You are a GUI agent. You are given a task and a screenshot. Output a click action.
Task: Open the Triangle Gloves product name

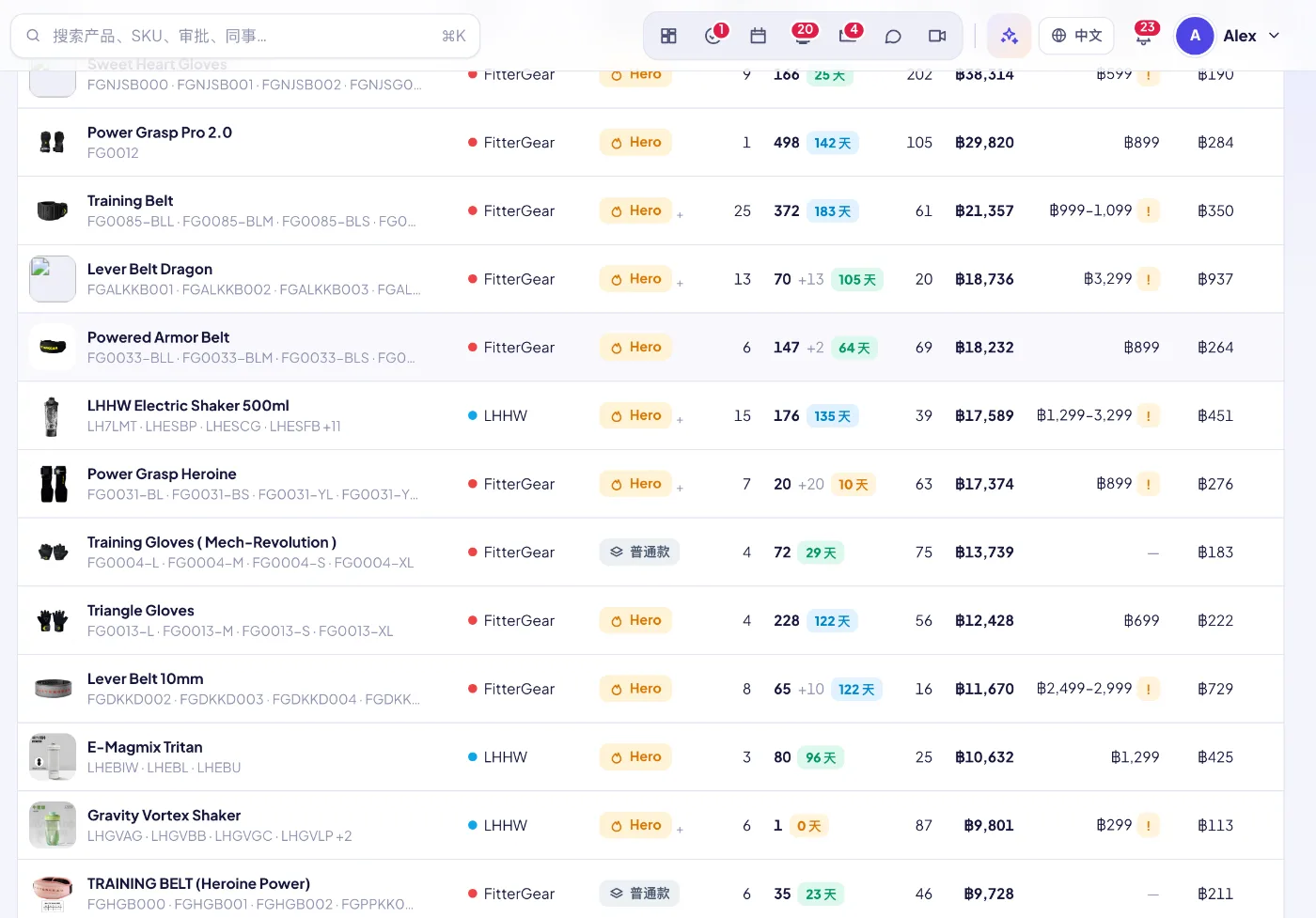tap(141, 611)
